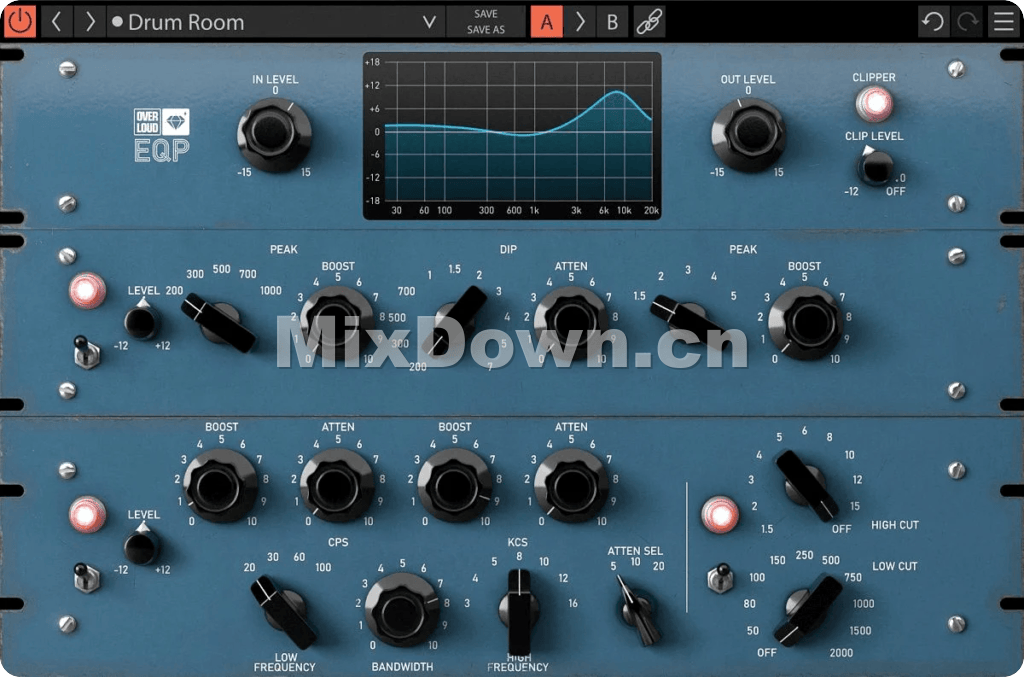1024x677 pixels.
Task: Go to the next preset arrow
Action: point(89,22)
